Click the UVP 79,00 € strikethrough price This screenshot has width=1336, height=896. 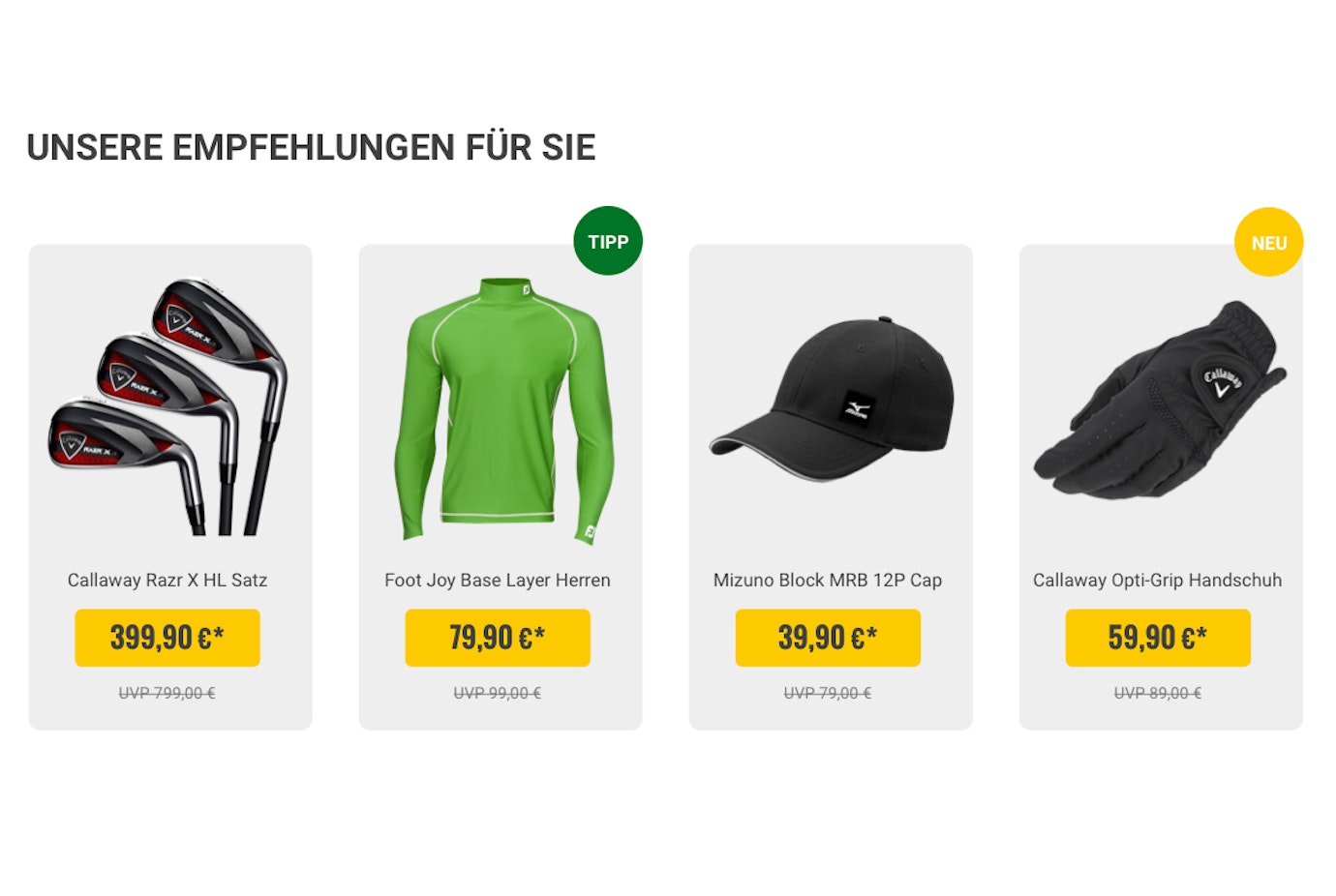(x=828, y=693)
